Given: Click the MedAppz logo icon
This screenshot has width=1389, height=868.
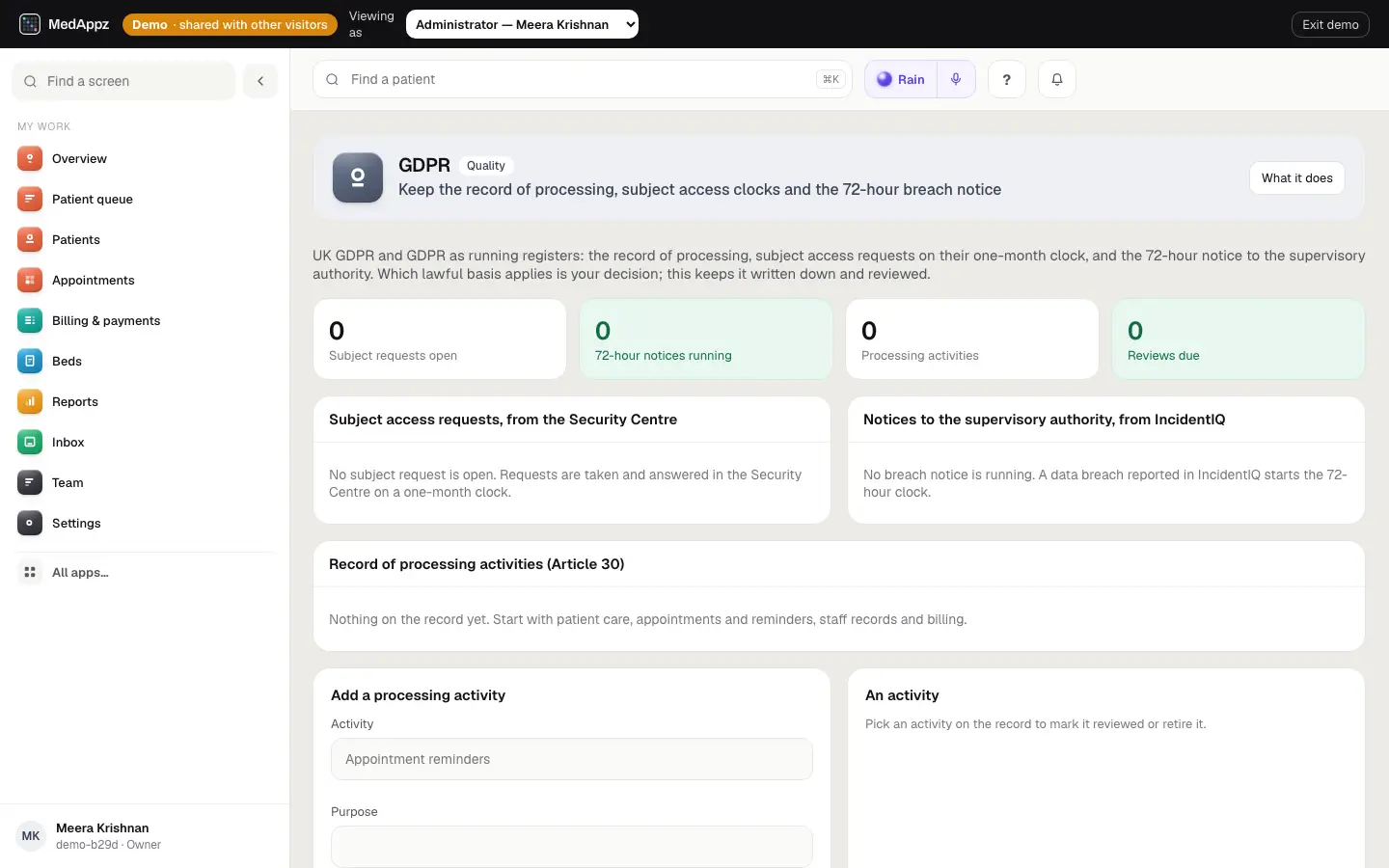Looking at the screenshot, I should [30, 24].
